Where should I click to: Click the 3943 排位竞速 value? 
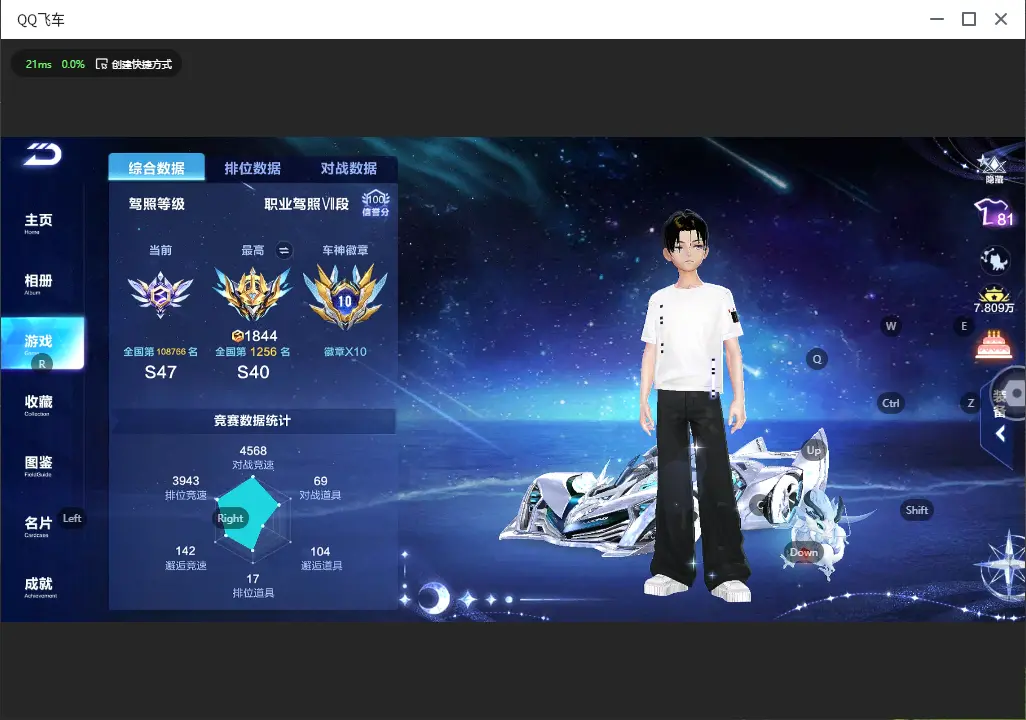pos(186,488)
